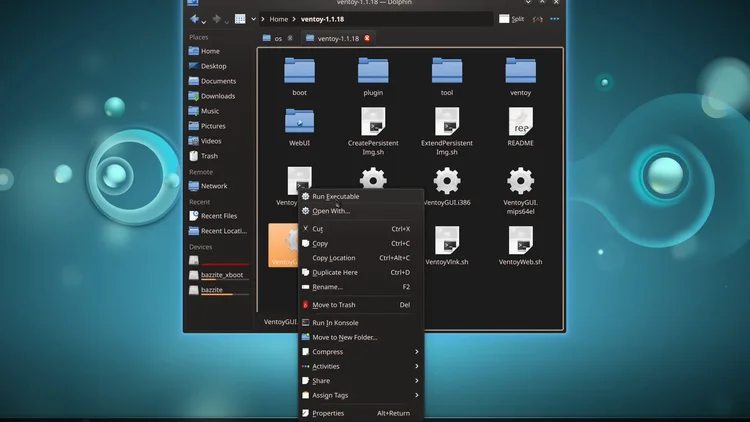
Task: Select VentoyWeb.sh script file
Action: 520,245
